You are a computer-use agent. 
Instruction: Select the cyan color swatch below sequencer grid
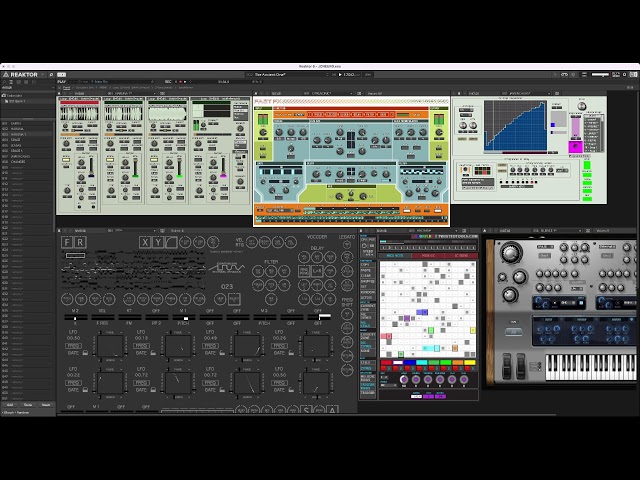click(x=422, y=362)
